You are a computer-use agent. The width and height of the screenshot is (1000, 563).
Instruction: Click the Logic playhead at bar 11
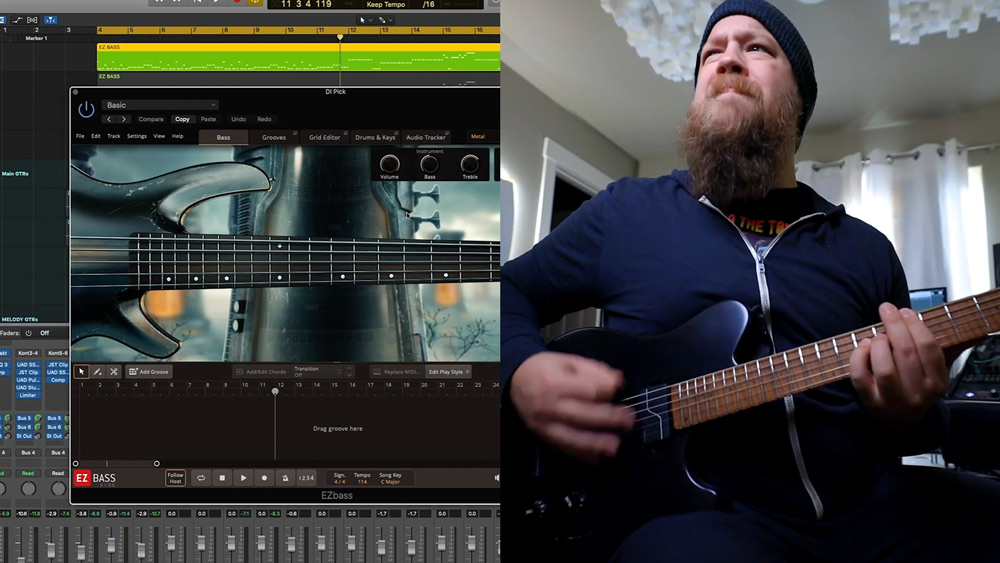pos(340,38)
